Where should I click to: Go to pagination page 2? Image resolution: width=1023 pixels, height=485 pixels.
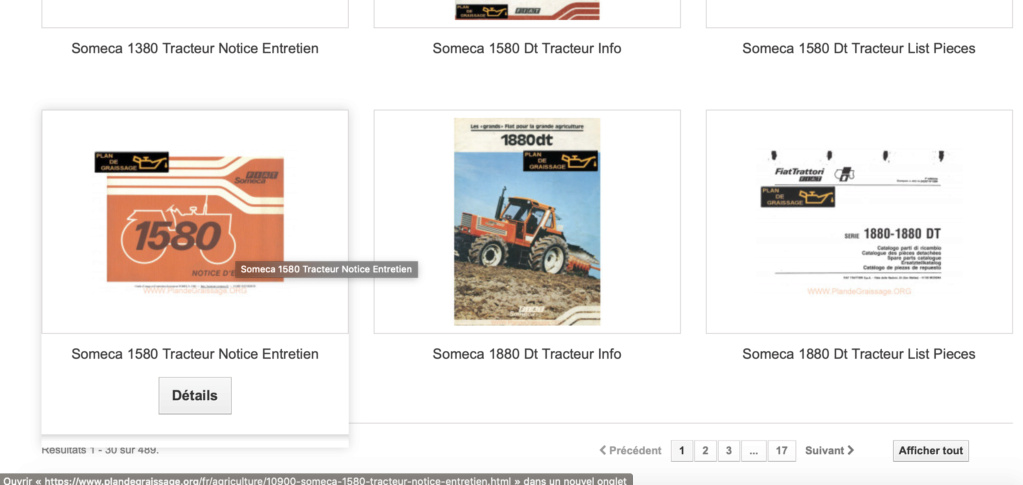(705, 450)
